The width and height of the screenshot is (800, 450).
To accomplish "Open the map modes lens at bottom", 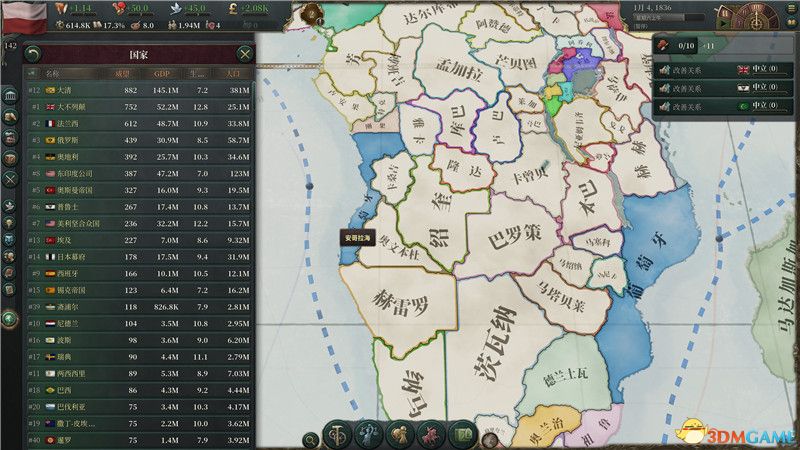I will tap(463, 435).
